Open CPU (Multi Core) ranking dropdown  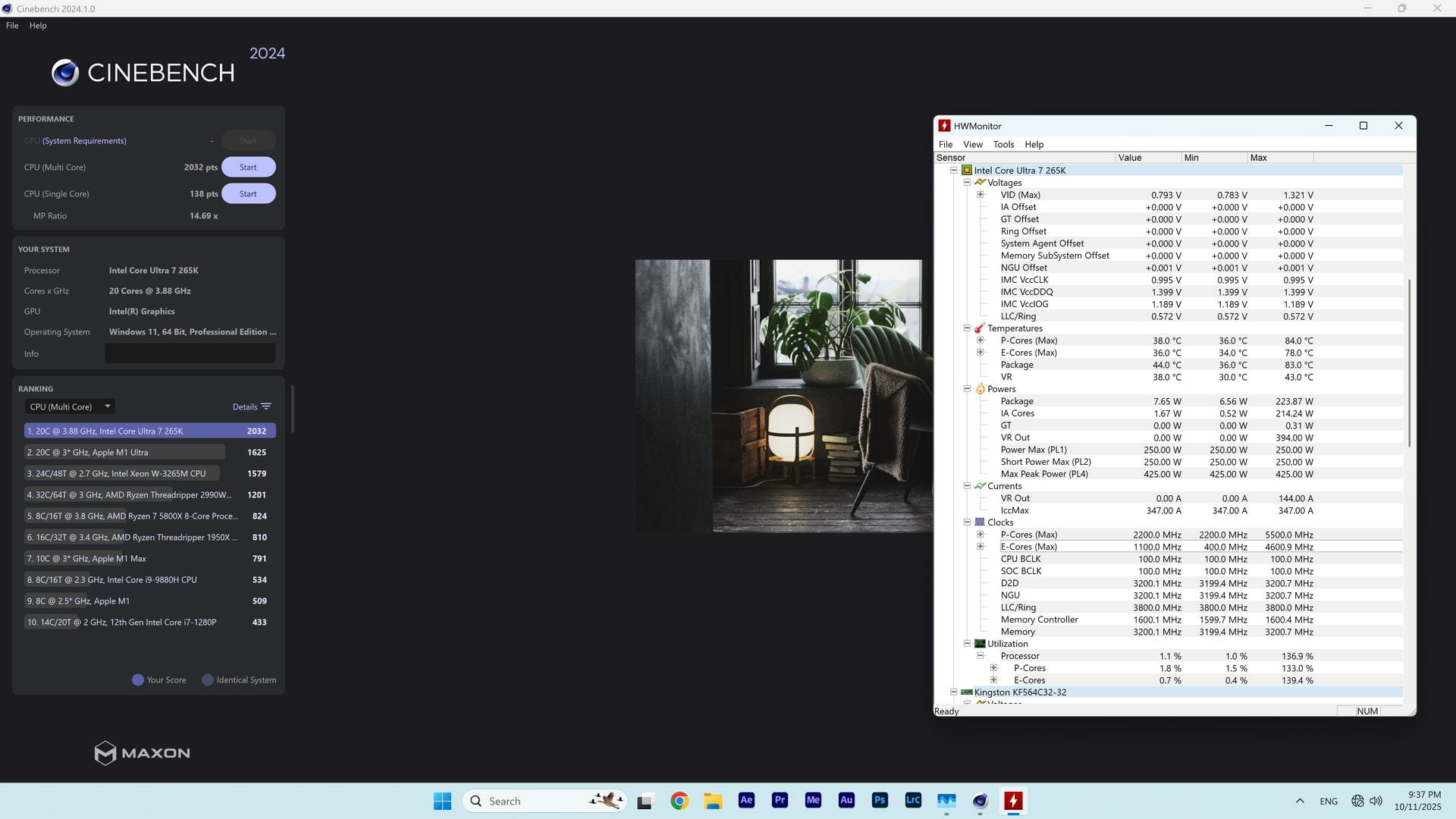pos(70,406)
